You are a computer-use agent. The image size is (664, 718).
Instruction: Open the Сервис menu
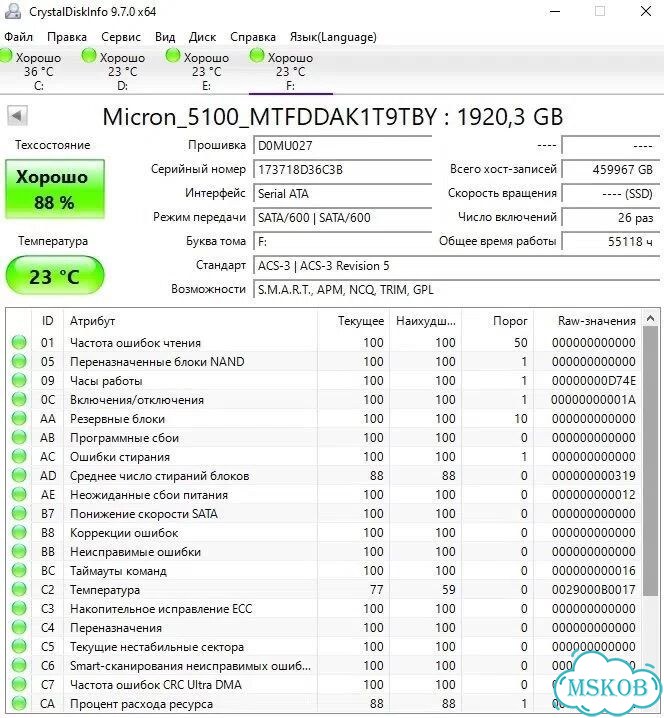[121, 37]
